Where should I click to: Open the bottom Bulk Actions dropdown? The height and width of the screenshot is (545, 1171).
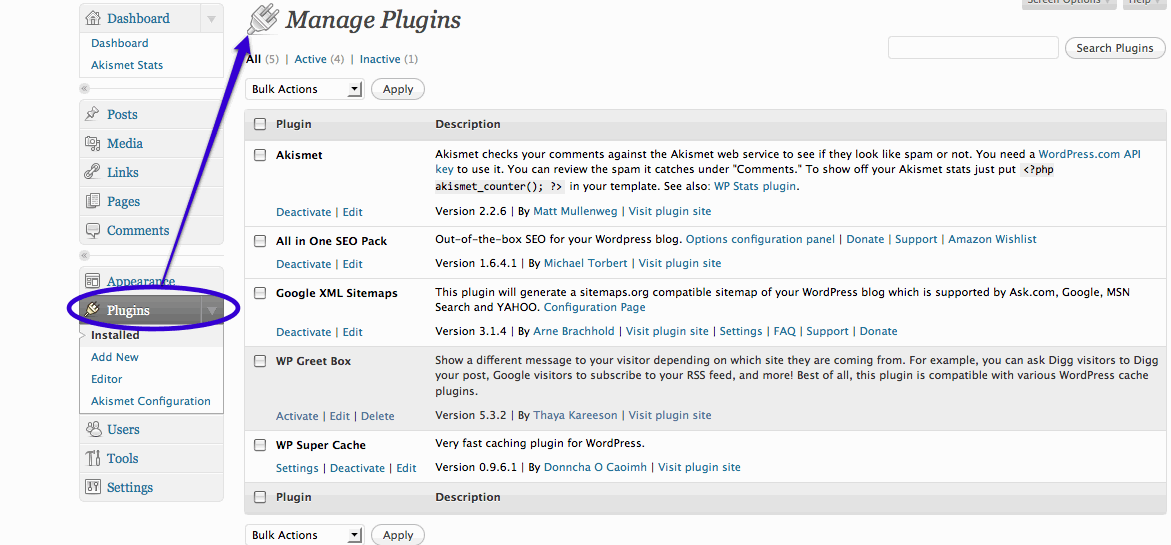coord(304,535)
